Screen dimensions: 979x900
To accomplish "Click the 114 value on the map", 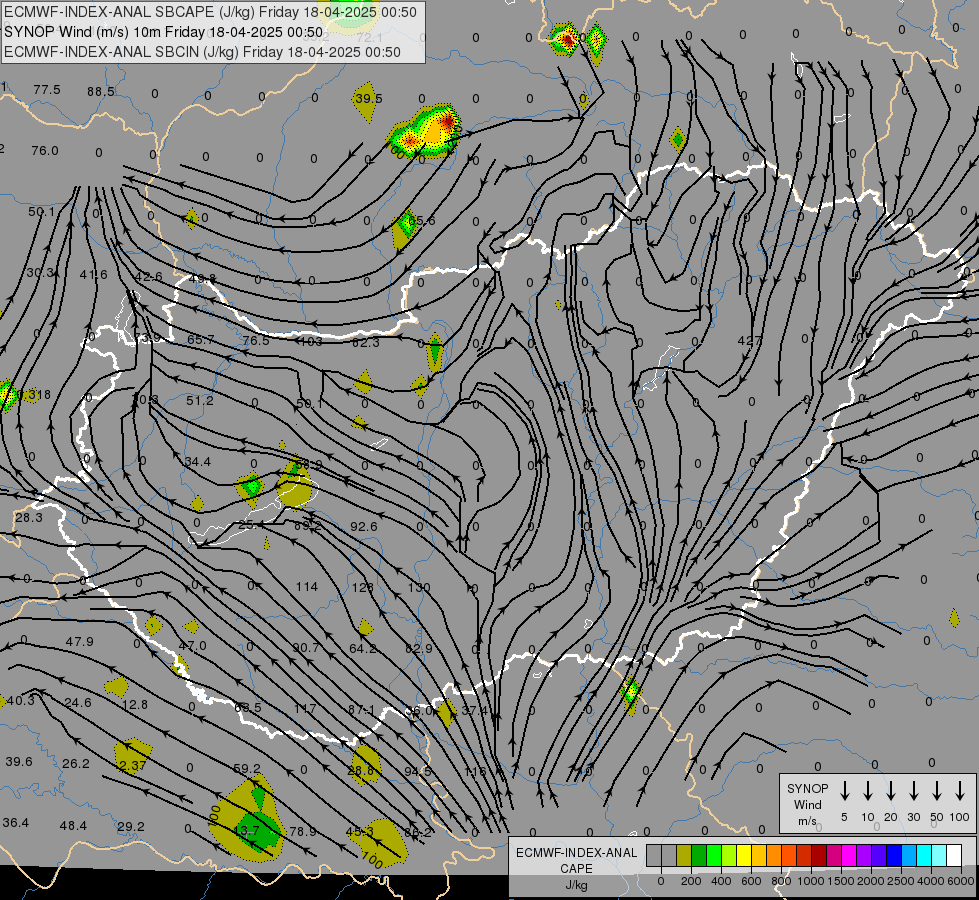I will pyautogui.click(x=307, y=586).
